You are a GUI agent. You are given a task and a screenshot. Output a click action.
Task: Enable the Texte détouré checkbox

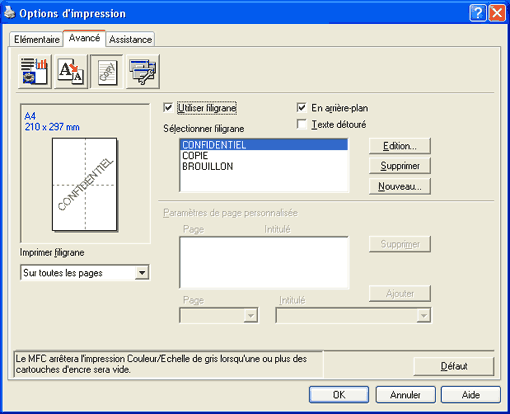[301, 124]
